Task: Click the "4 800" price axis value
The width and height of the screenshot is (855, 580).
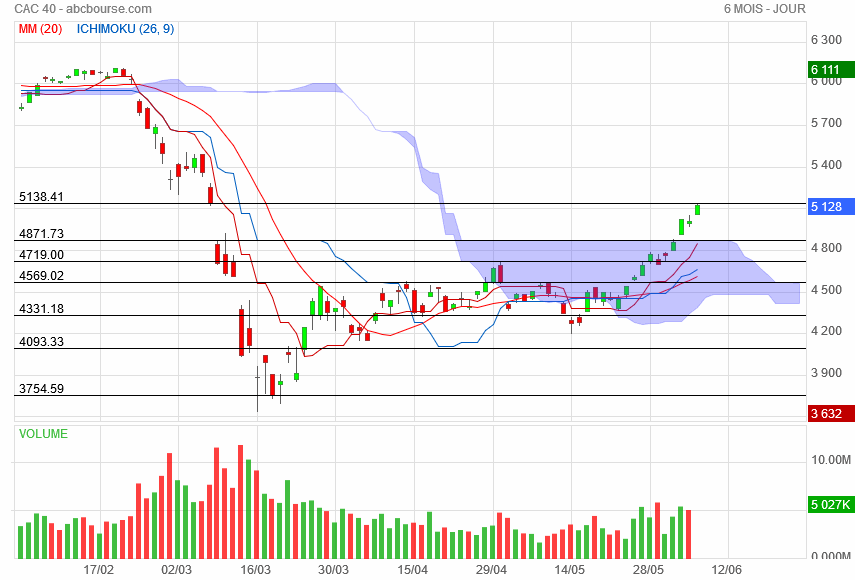Action: tap(826, 248)
